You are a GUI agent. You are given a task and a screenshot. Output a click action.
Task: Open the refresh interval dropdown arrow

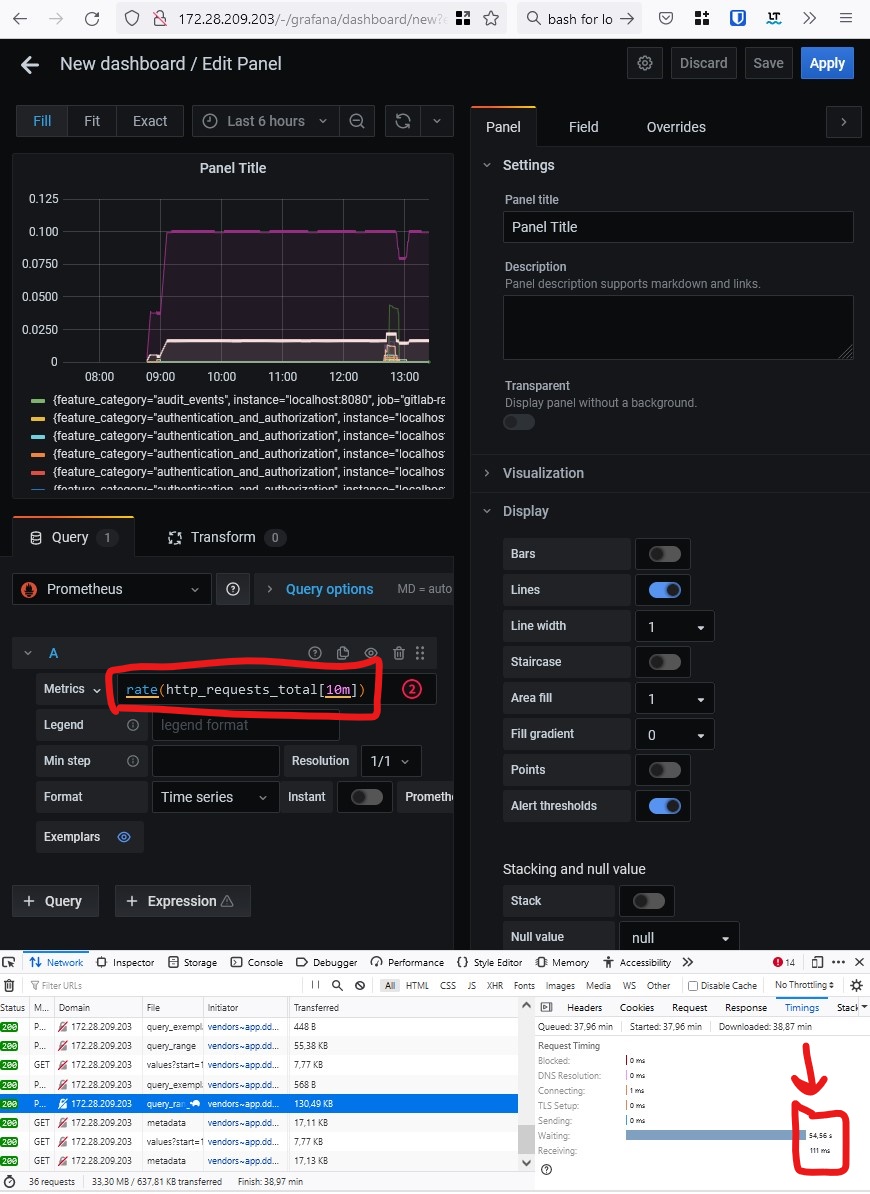click(x=437, y=121)
